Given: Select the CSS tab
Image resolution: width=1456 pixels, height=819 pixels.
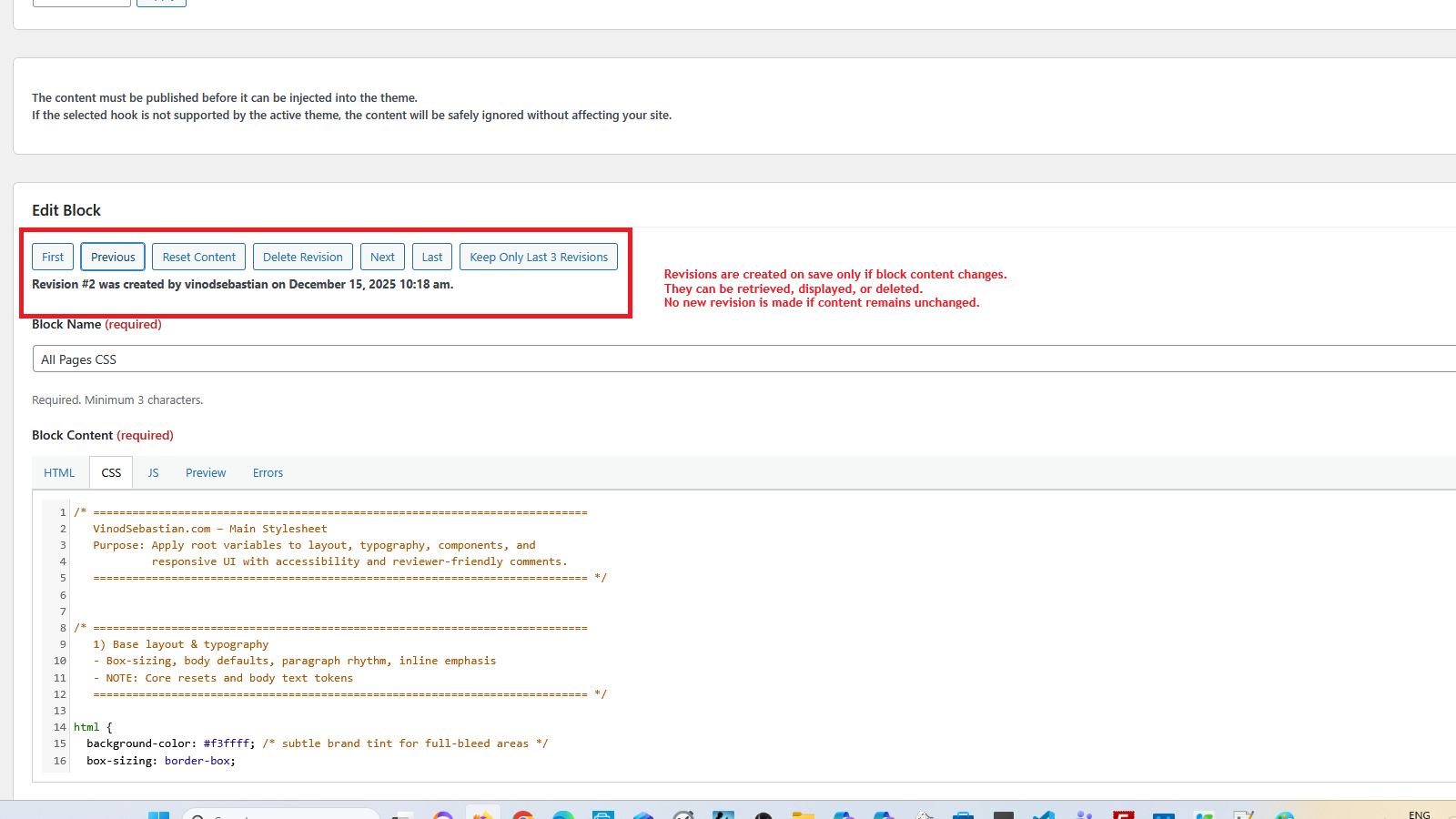Looking at the screenshot, I should [111, 472].
